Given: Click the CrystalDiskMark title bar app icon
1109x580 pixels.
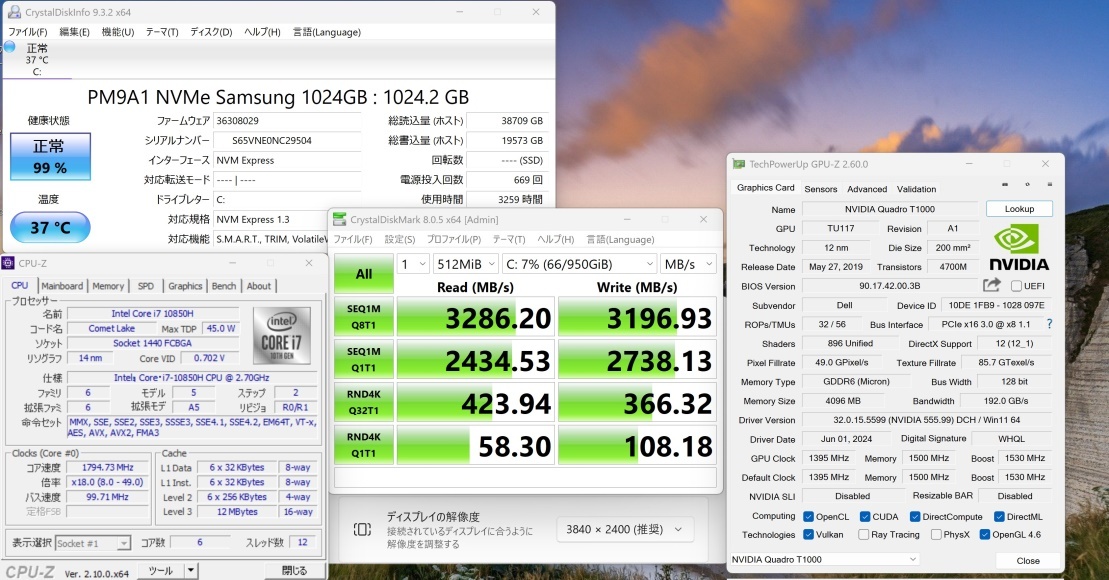Looking at the screenshot, I should [339, 219].
